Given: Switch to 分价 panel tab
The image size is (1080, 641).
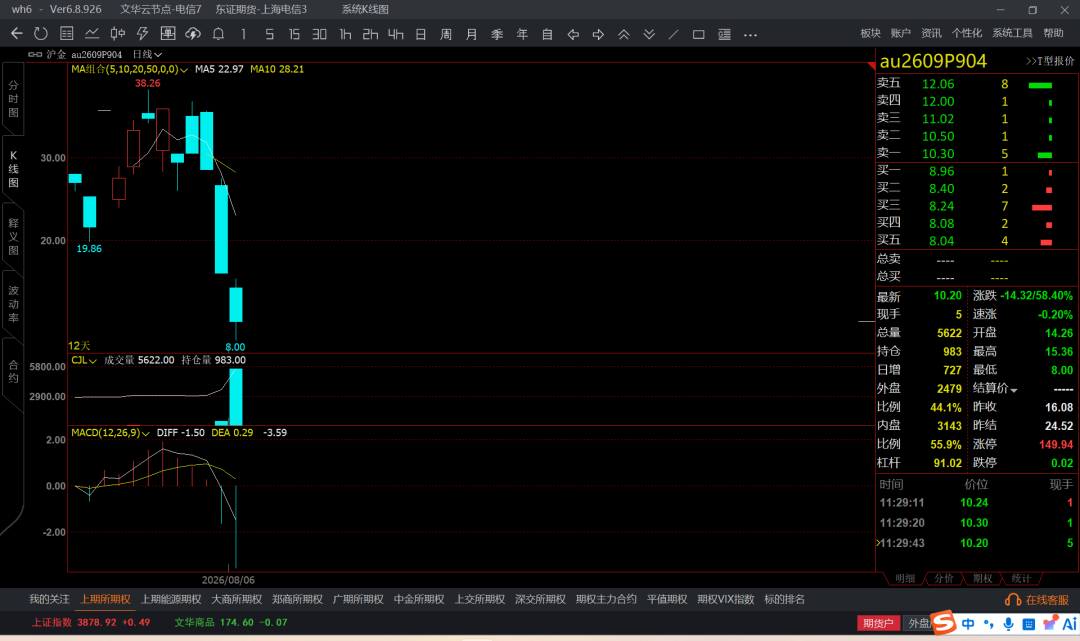Looking at the screenshot, I should click(x=944, y=578).
